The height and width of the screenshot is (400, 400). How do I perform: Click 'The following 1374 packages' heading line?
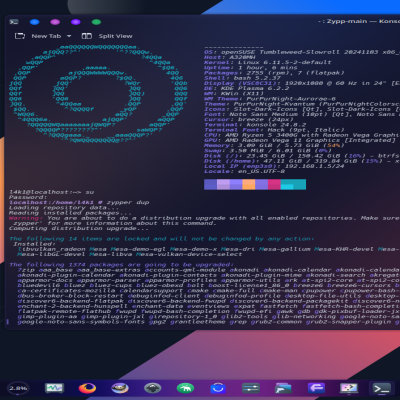(121, 265)
